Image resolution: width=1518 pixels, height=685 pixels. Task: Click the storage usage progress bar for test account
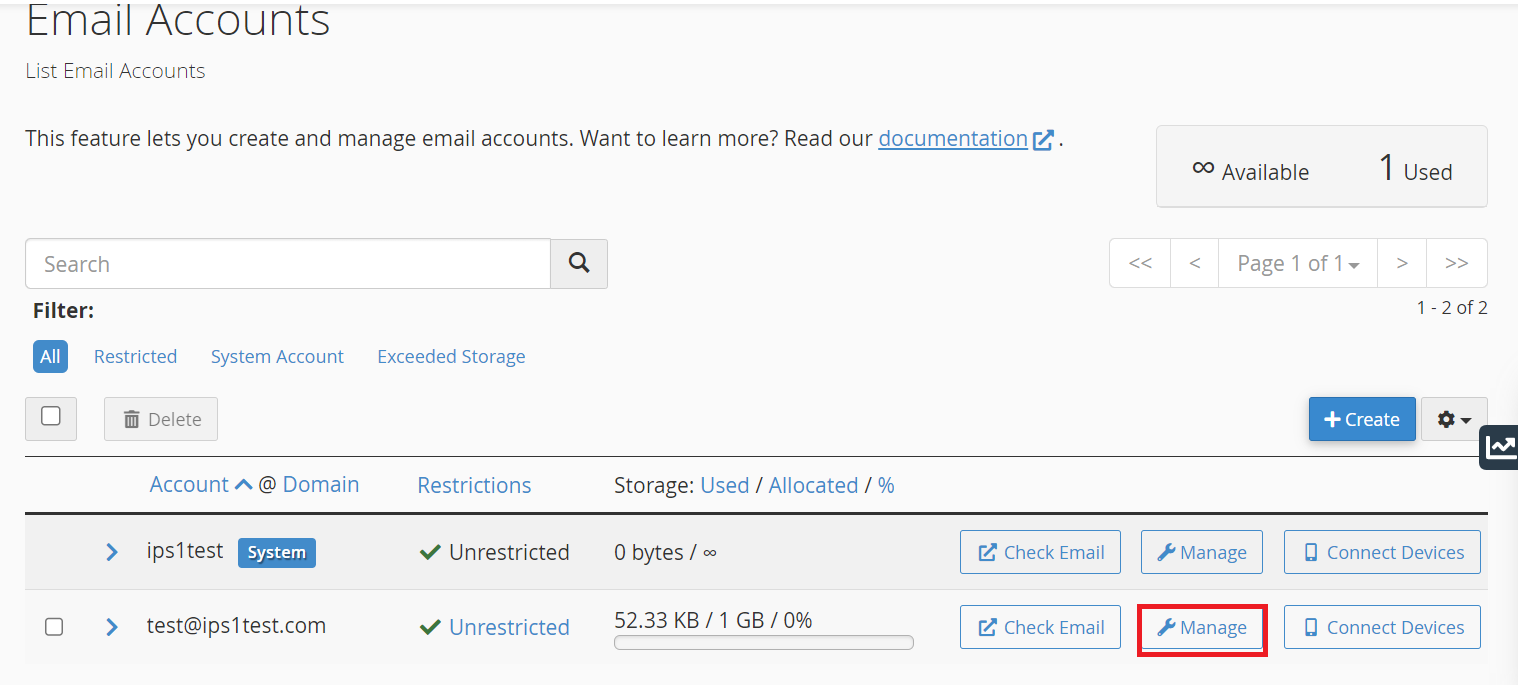coord(763,642)
